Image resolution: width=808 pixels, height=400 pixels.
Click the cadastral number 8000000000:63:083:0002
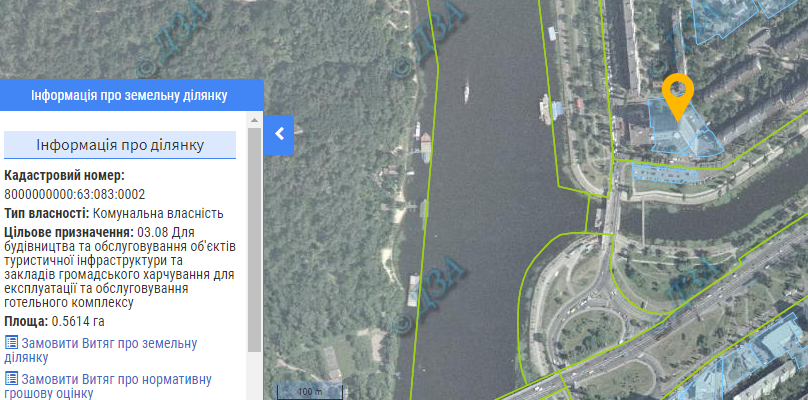click(75, 194)
